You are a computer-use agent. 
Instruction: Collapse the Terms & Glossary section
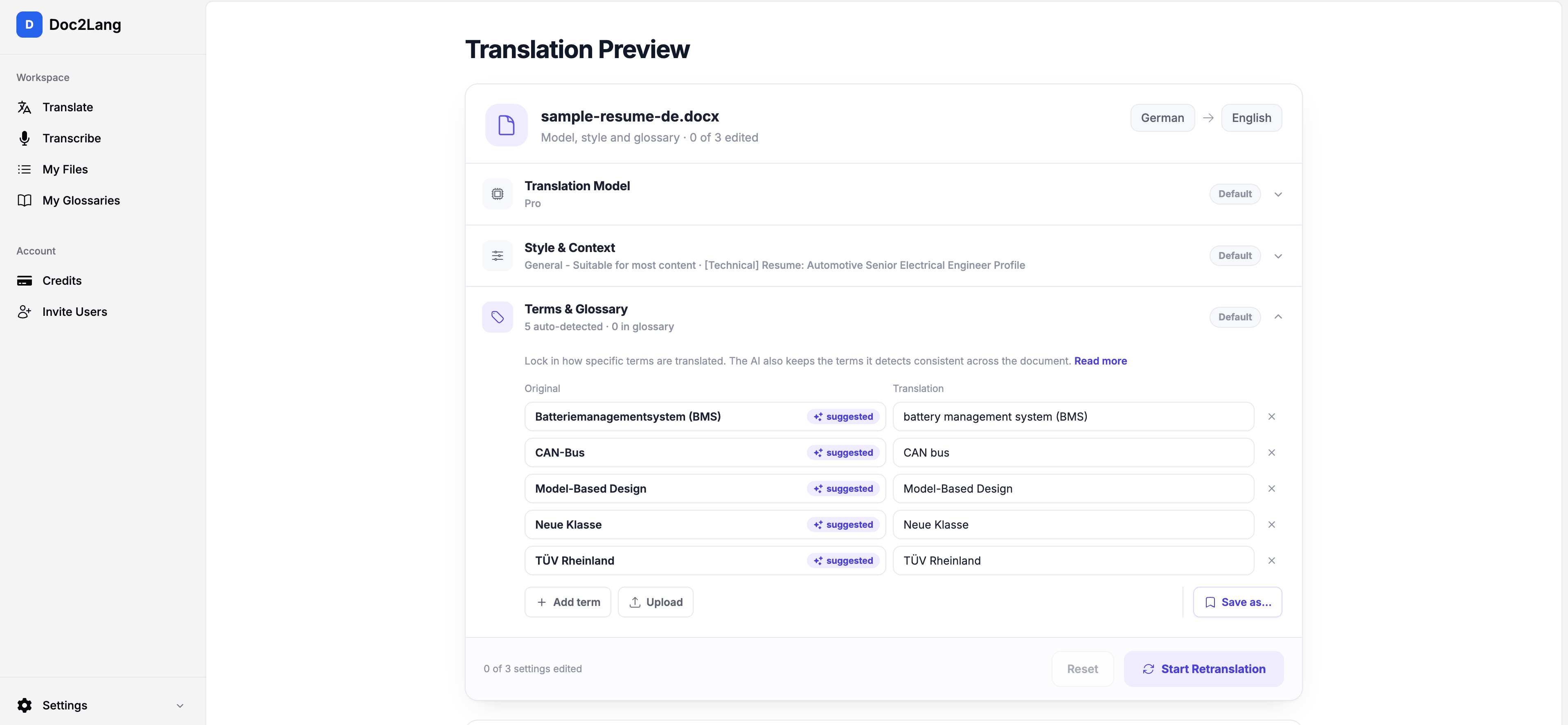point(1277,317)
